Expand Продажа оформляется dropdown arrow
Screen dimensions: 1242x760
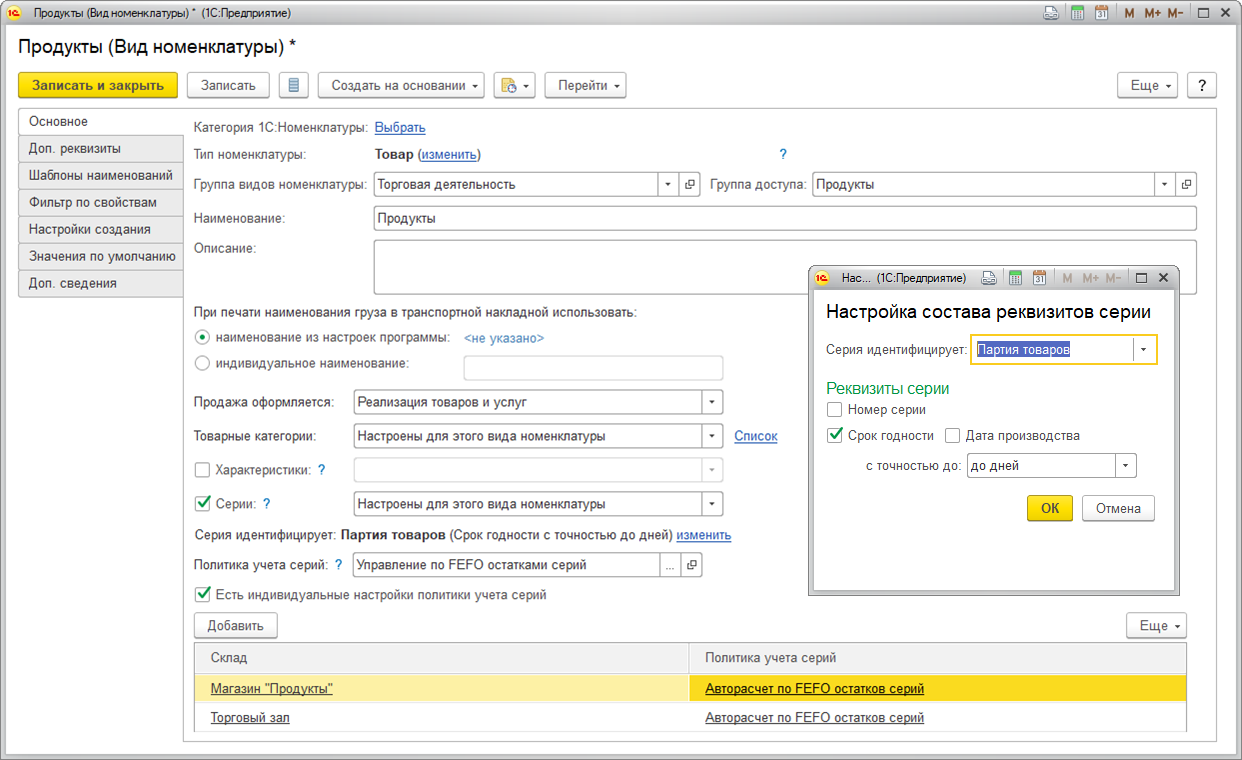tap(712, 403)
